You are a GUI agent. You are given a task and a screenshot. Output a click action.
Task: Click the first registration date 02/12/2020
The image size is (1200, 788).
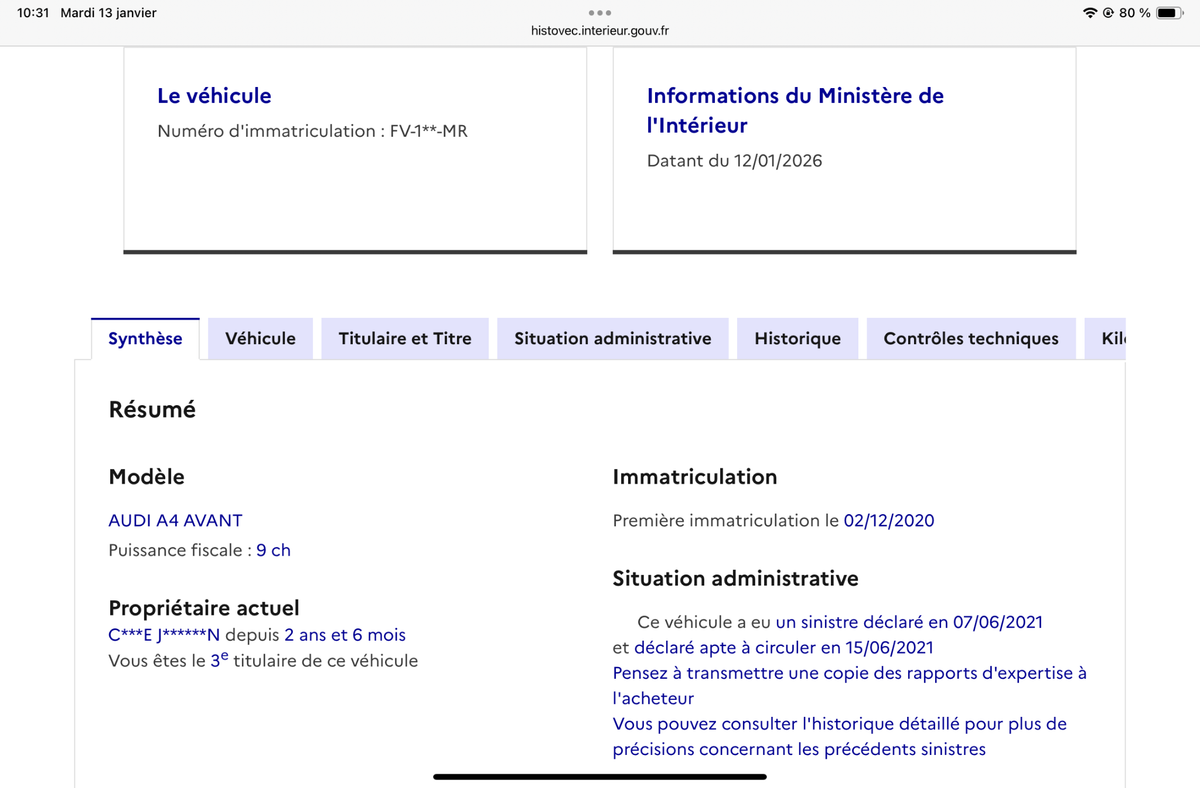(x=888, y=520)
